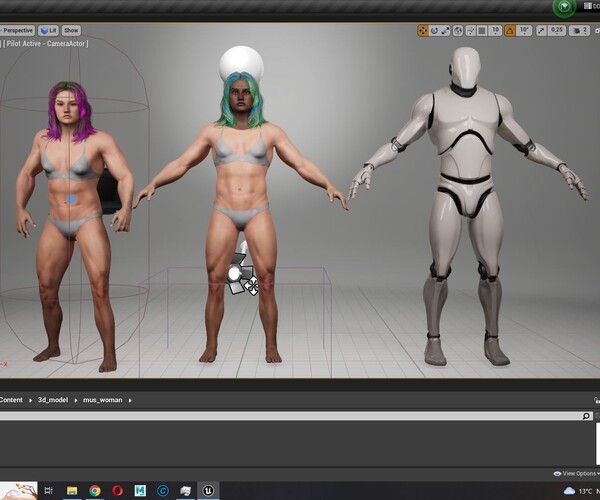This screenshot has width=600, height=500.
Task: Open camera speed setting showing 2
Action: [x=579, y=31]
